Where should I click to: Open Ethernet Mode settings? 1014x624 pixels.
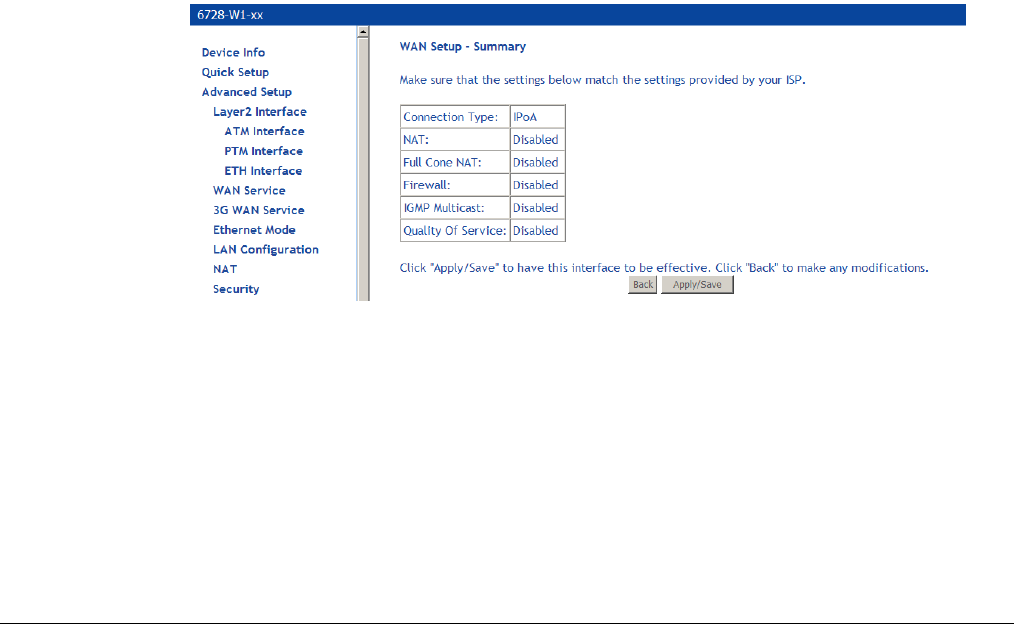coord(254,230)
